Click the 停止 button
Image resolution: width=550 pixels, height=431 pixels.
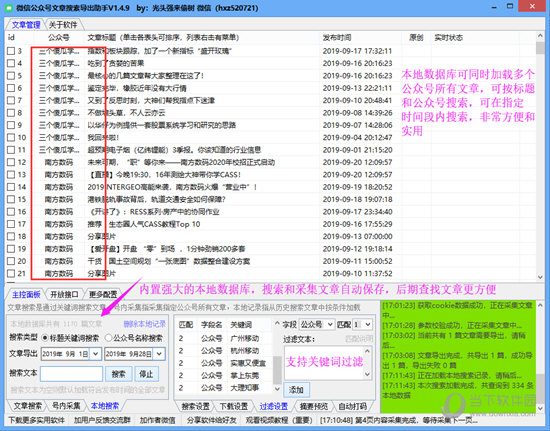click(146, 374)
